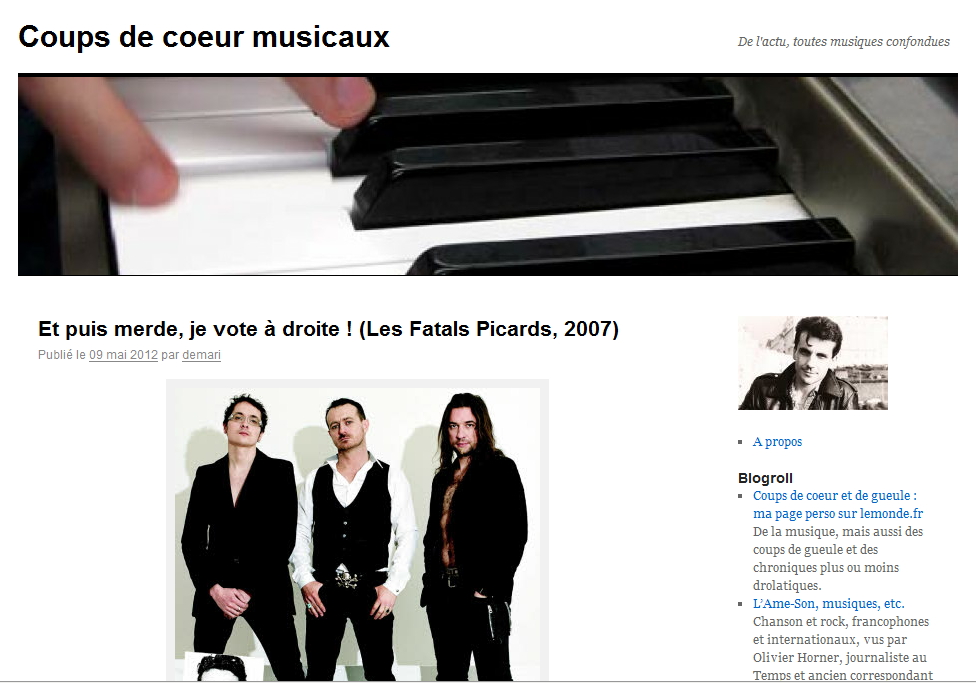
Task: Click the "Blogroll" sidebar heading
Action: tap(765, 478)
